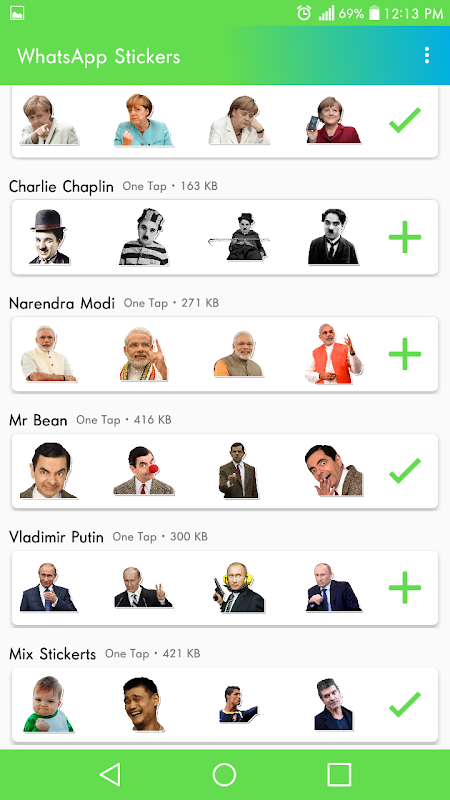Viewport: 450px width, 800px height.
Task: Select Charlie Chaplin striped prisoner sticker
Action: (x=144, y=237)
